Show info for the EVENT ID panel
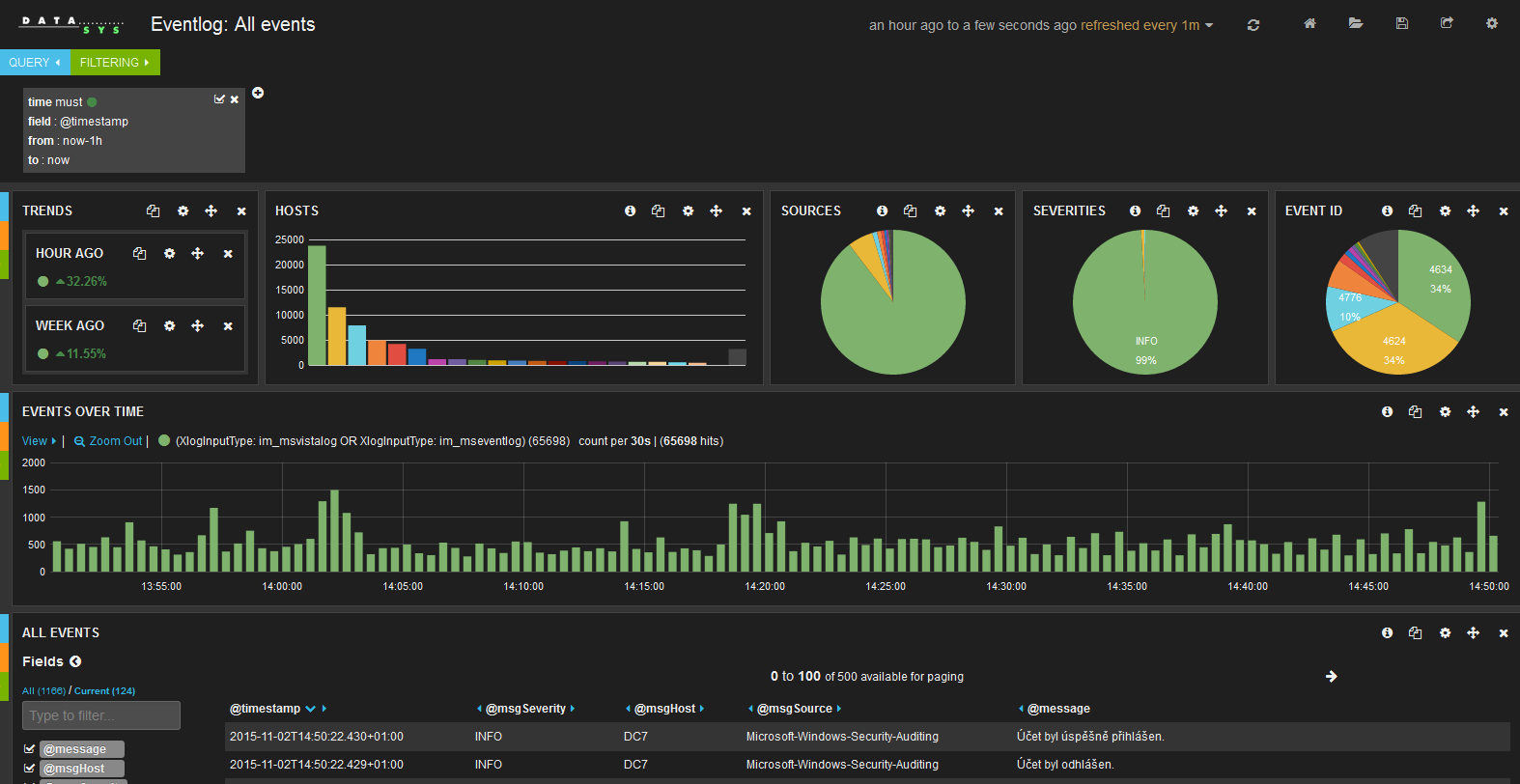The width and height of the screenshot is (1520, 784). pyautogui.click(x=1387, y=210)
